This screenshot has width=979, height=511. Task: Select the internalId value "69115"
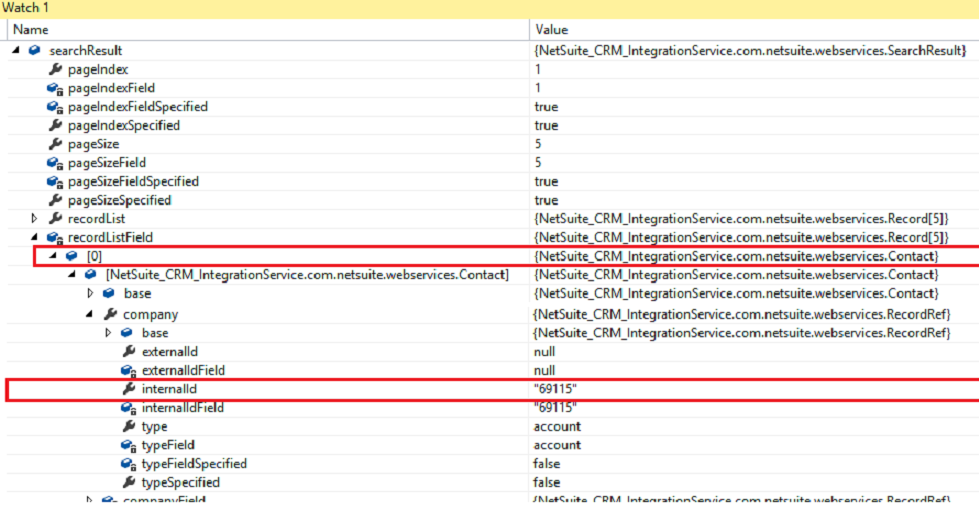coord(555,389)
